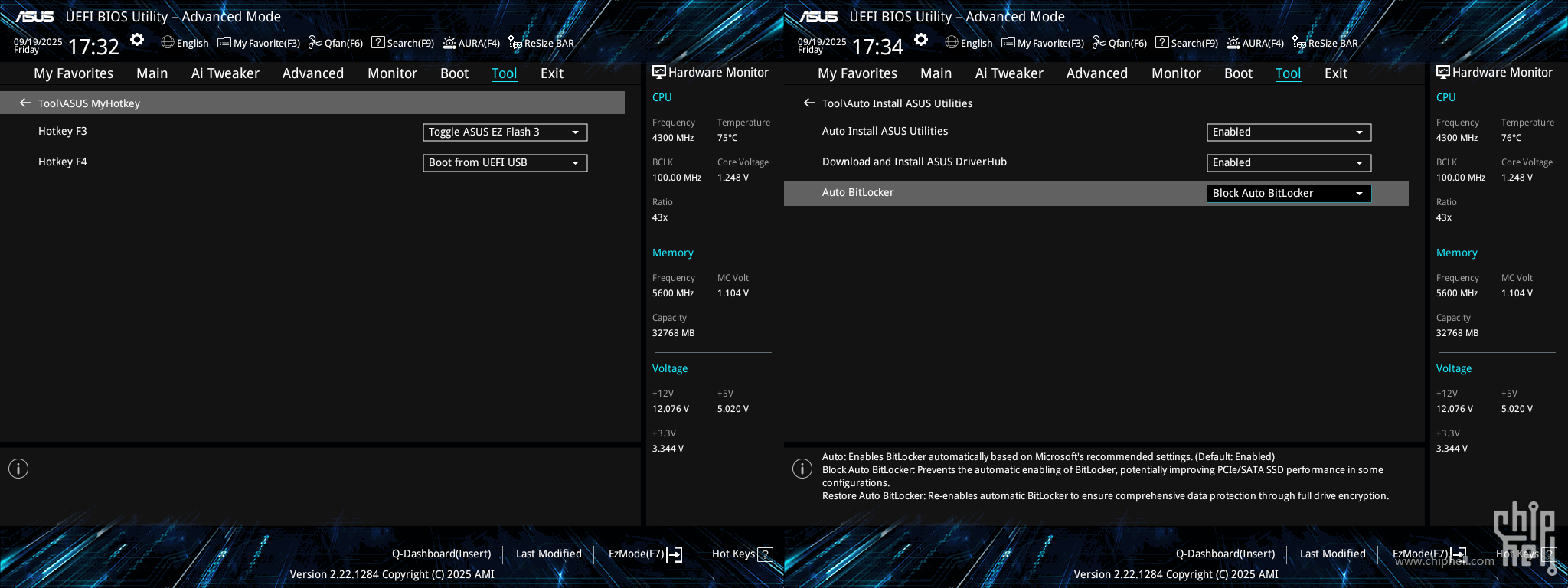Expand Hotkey F4 dropdown showing Boot from UEFI USB
The width and height of the screenshot is (1568, 588).
505,162
